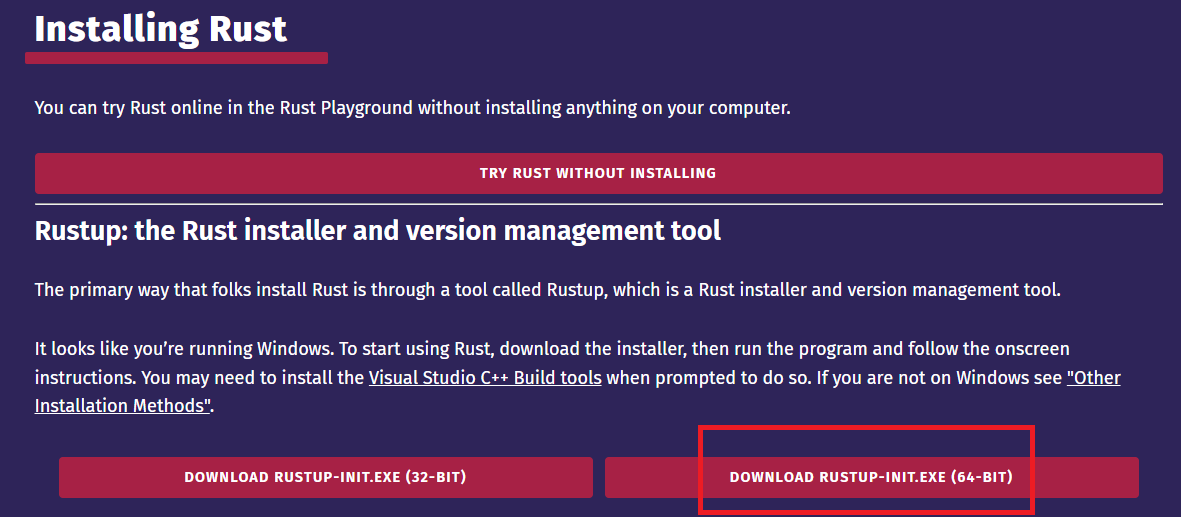Viewport: 1181px width, 517px height.
Task: Open Visual Studio C++ Build tools link
Action: pos(485,378)
